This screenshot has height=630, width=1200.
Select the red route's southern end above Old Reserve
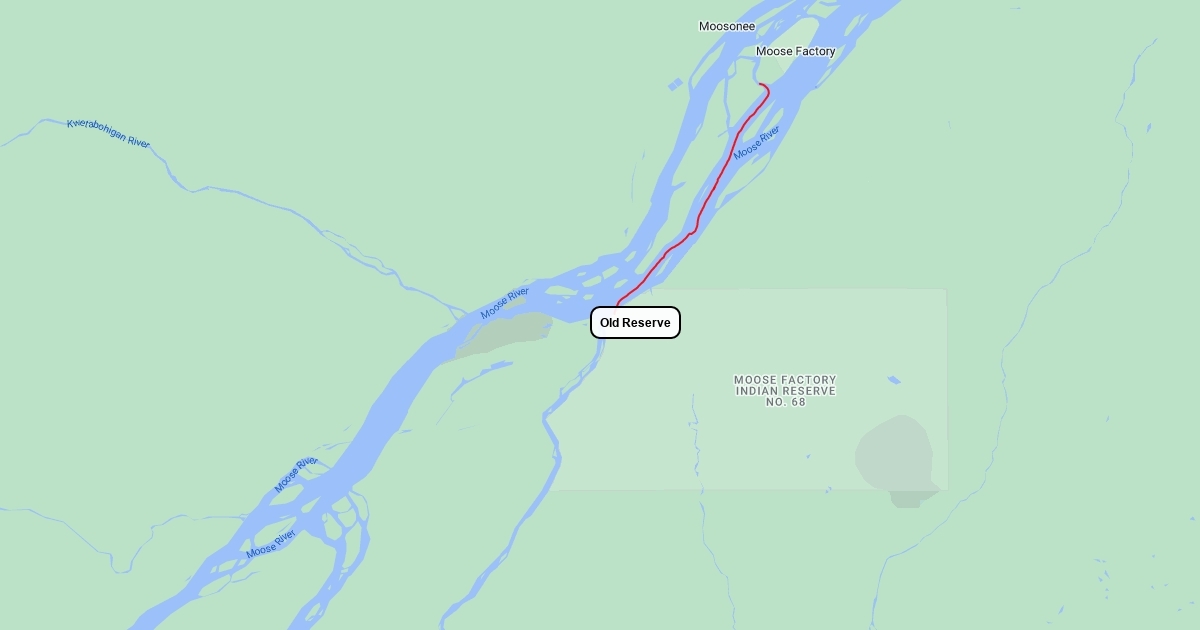(618, 303)
